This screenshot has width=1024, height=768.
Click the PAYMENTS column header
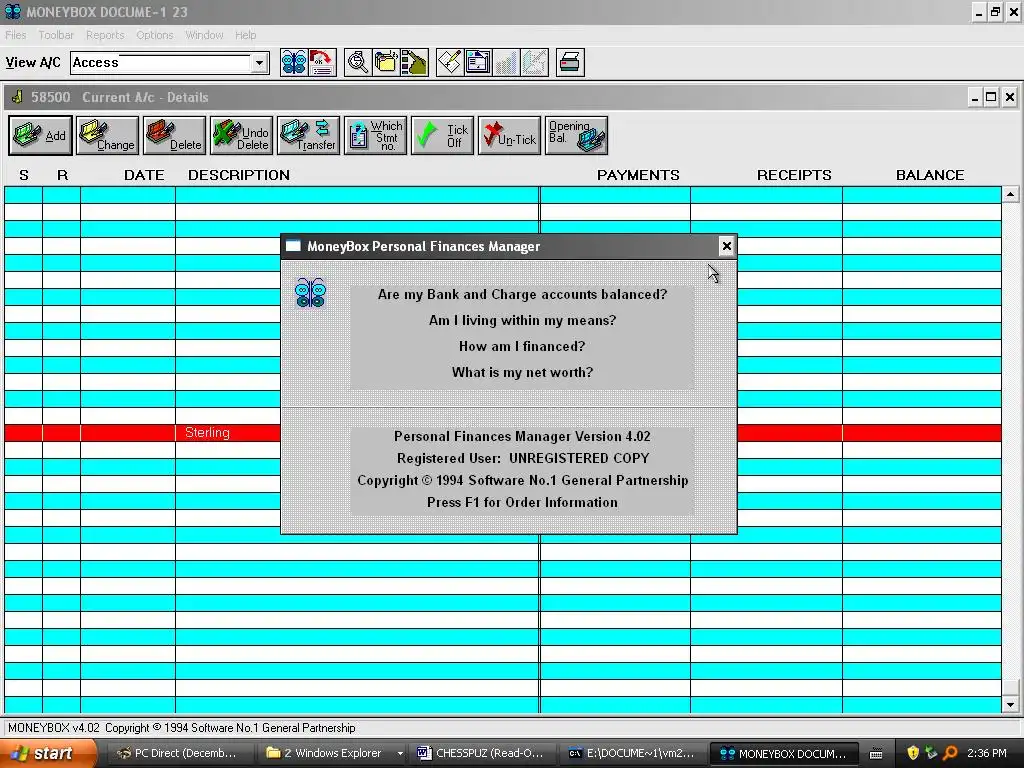click(x=638, y=175)
